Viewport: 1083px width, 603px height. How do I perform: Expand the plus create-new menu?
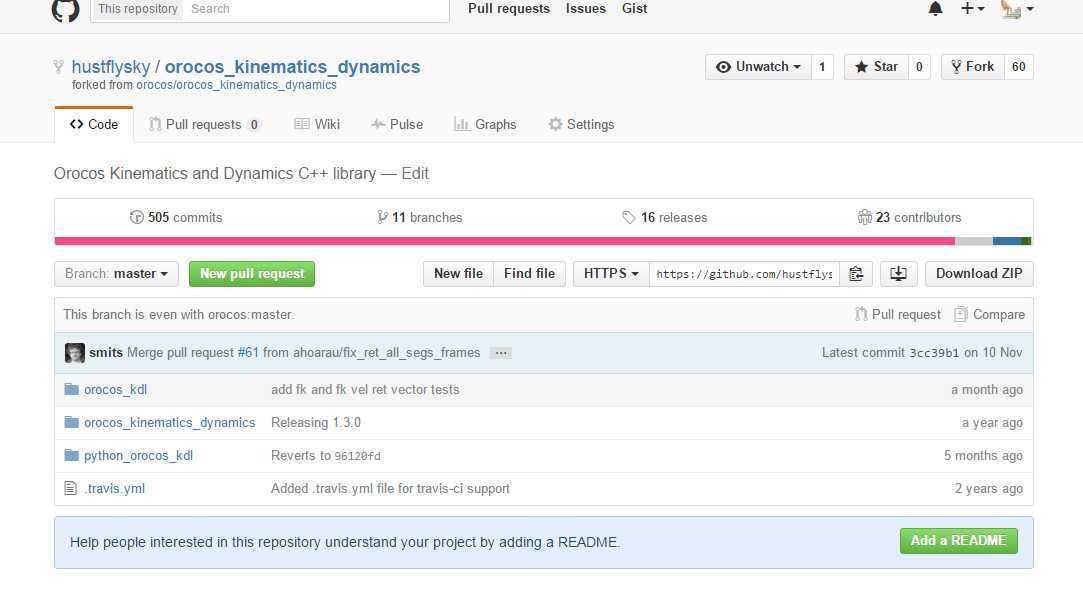point(972,9)
